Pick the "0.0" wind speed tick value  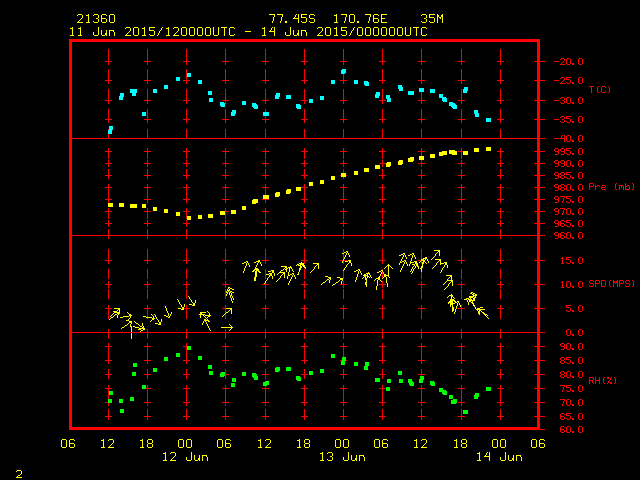(574, 333)
